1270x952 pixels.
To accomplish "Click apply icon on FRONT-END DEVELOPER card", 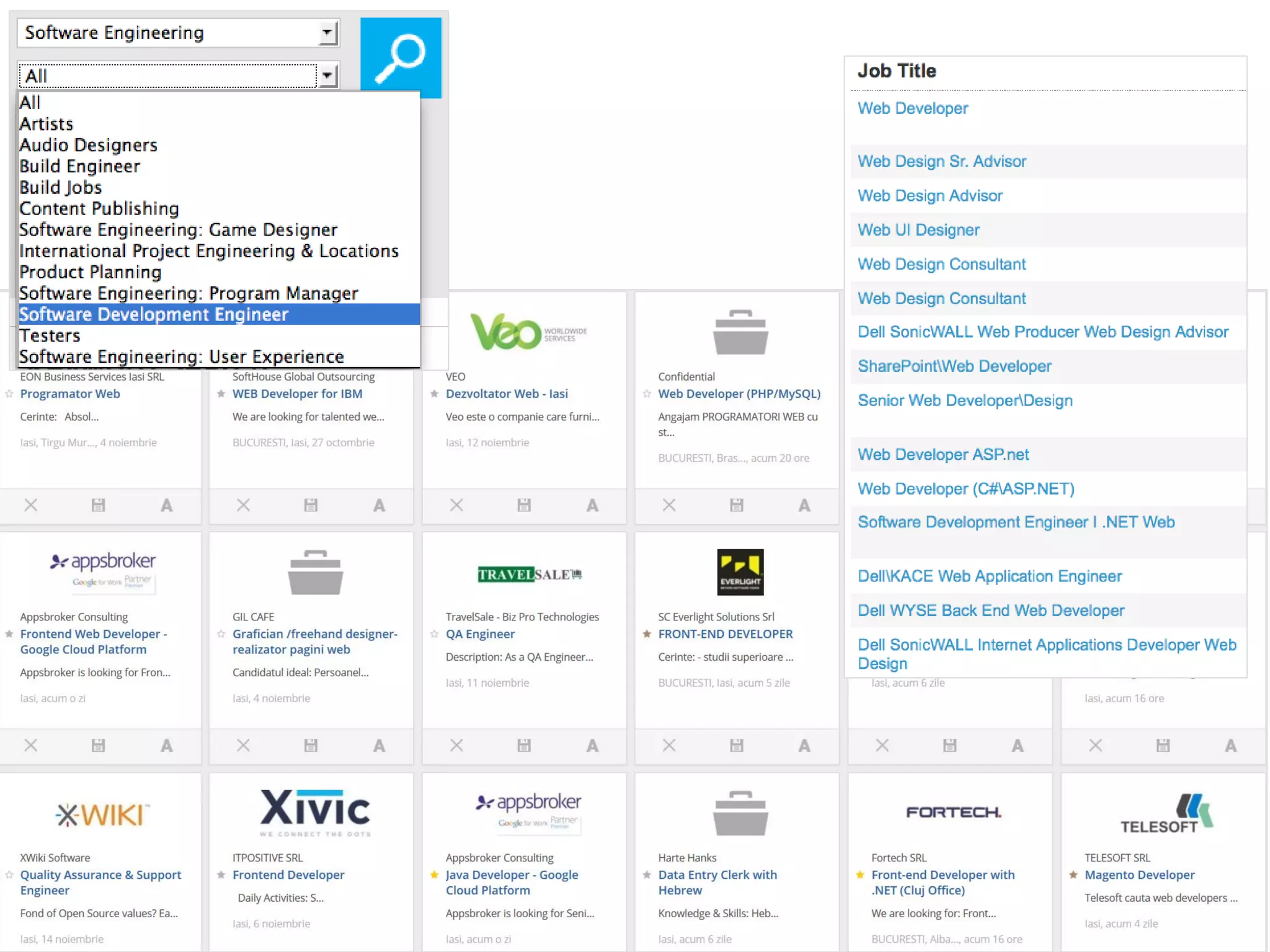I will (x=804, y=745).
